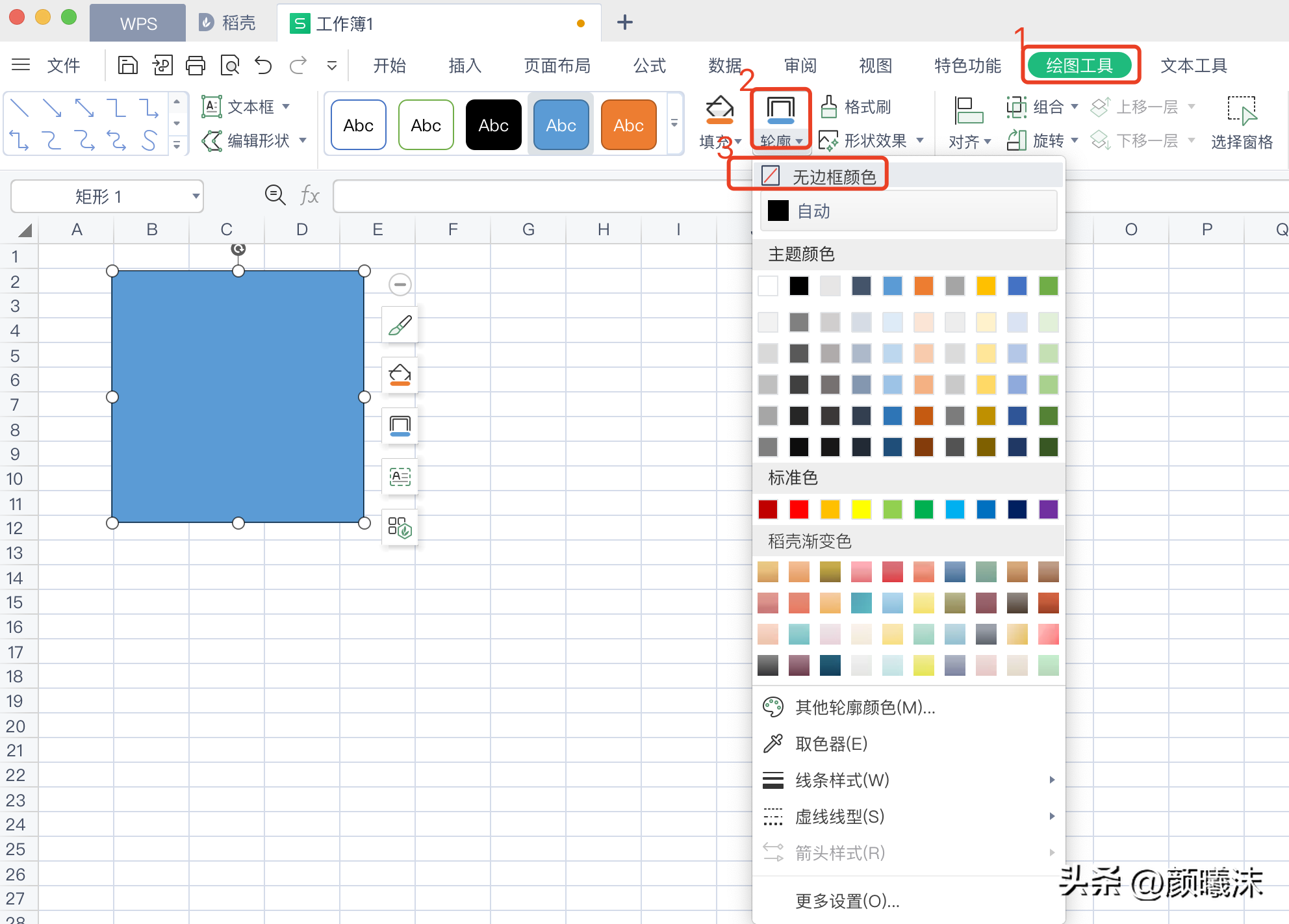Click the floating style brush icon
The height and width of the screenshot is (924, 1289).
pyautogui.click(x=400, y=325)
